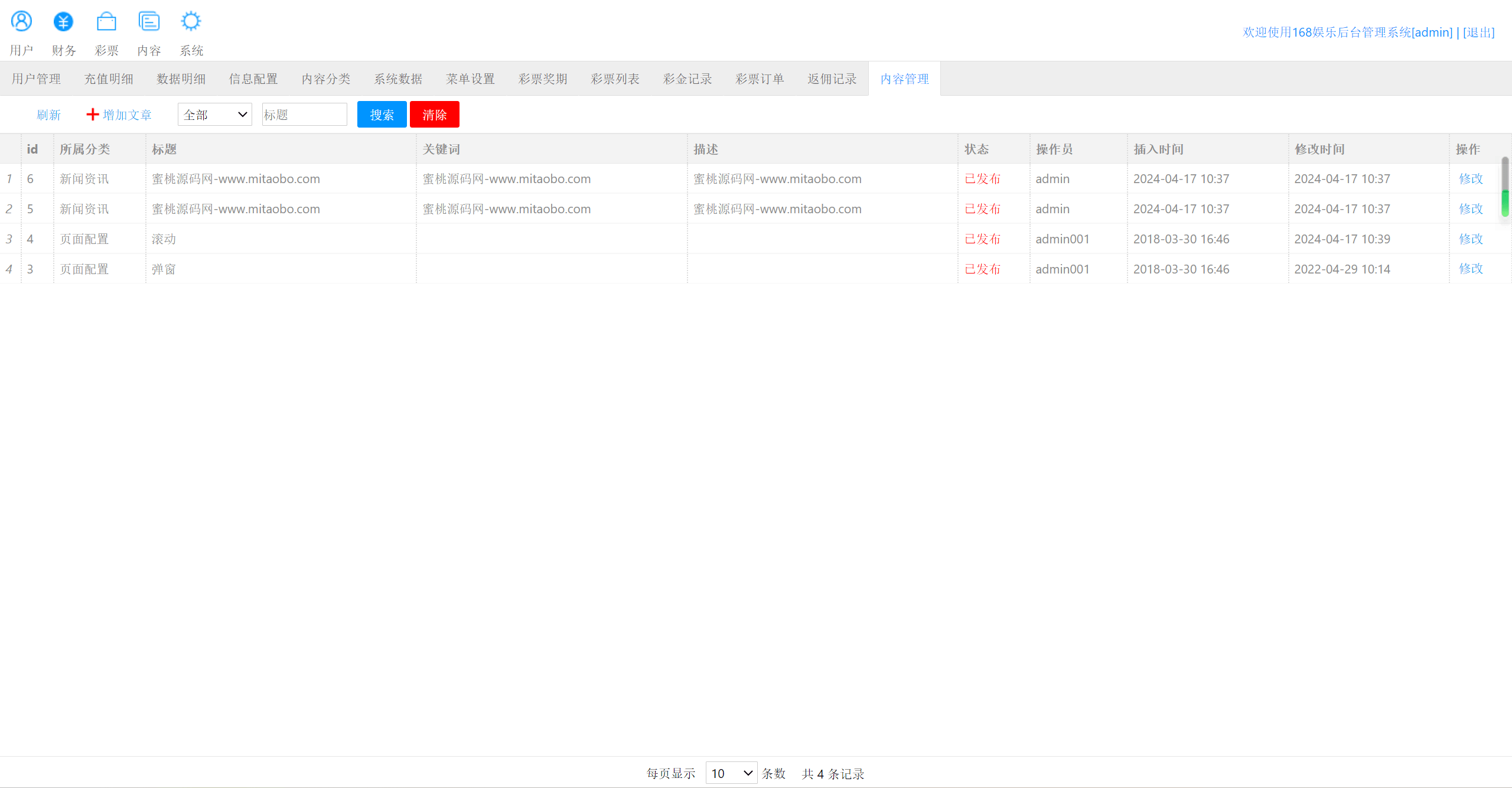Open the 用户 user icon menu
Viewport: 1512px width, 788px height.
tap(21, 21)
